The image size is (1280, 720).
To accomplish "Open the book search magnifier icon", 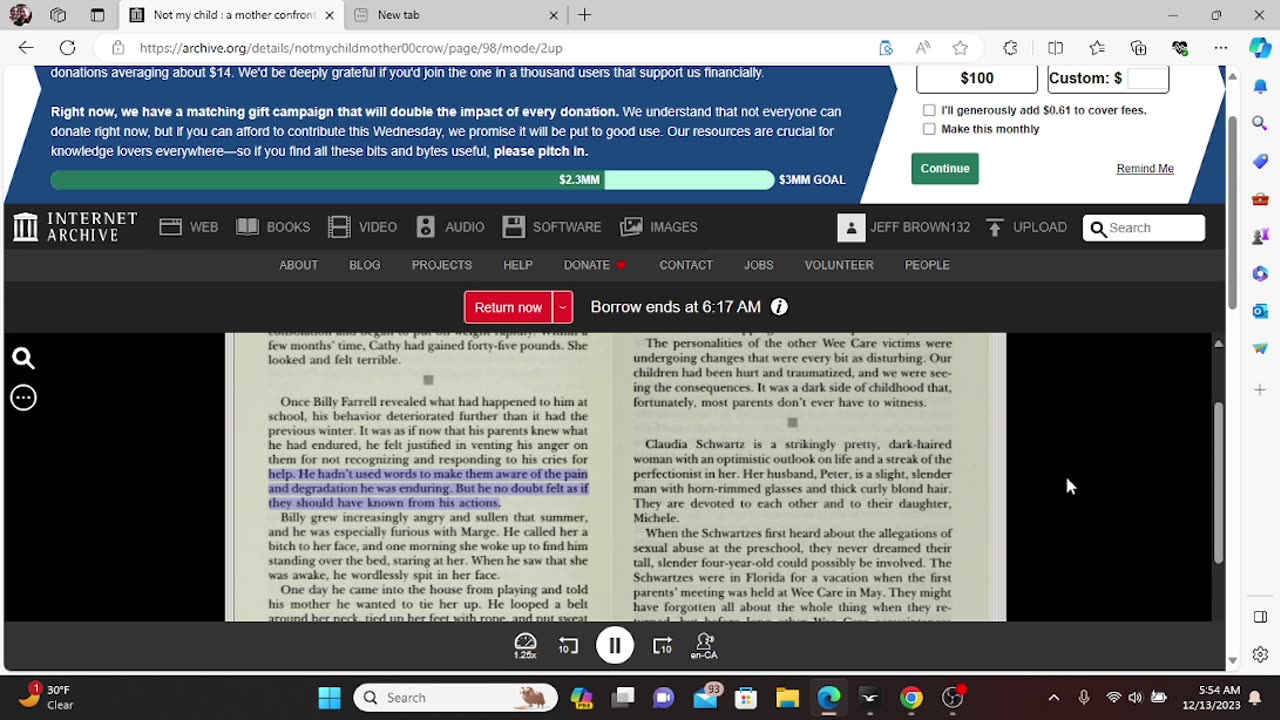I will (23, 358).
